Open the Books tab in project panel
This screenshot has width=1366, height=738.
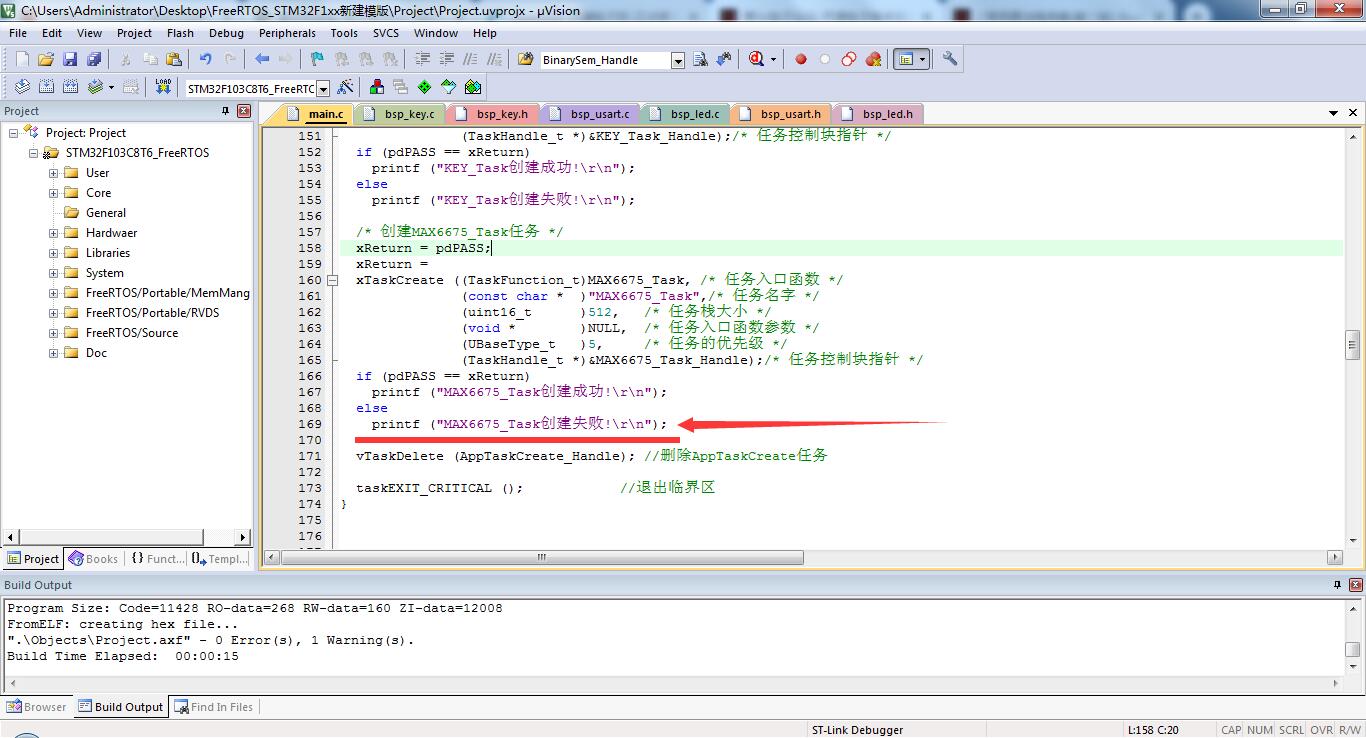(x=93, y=559)
